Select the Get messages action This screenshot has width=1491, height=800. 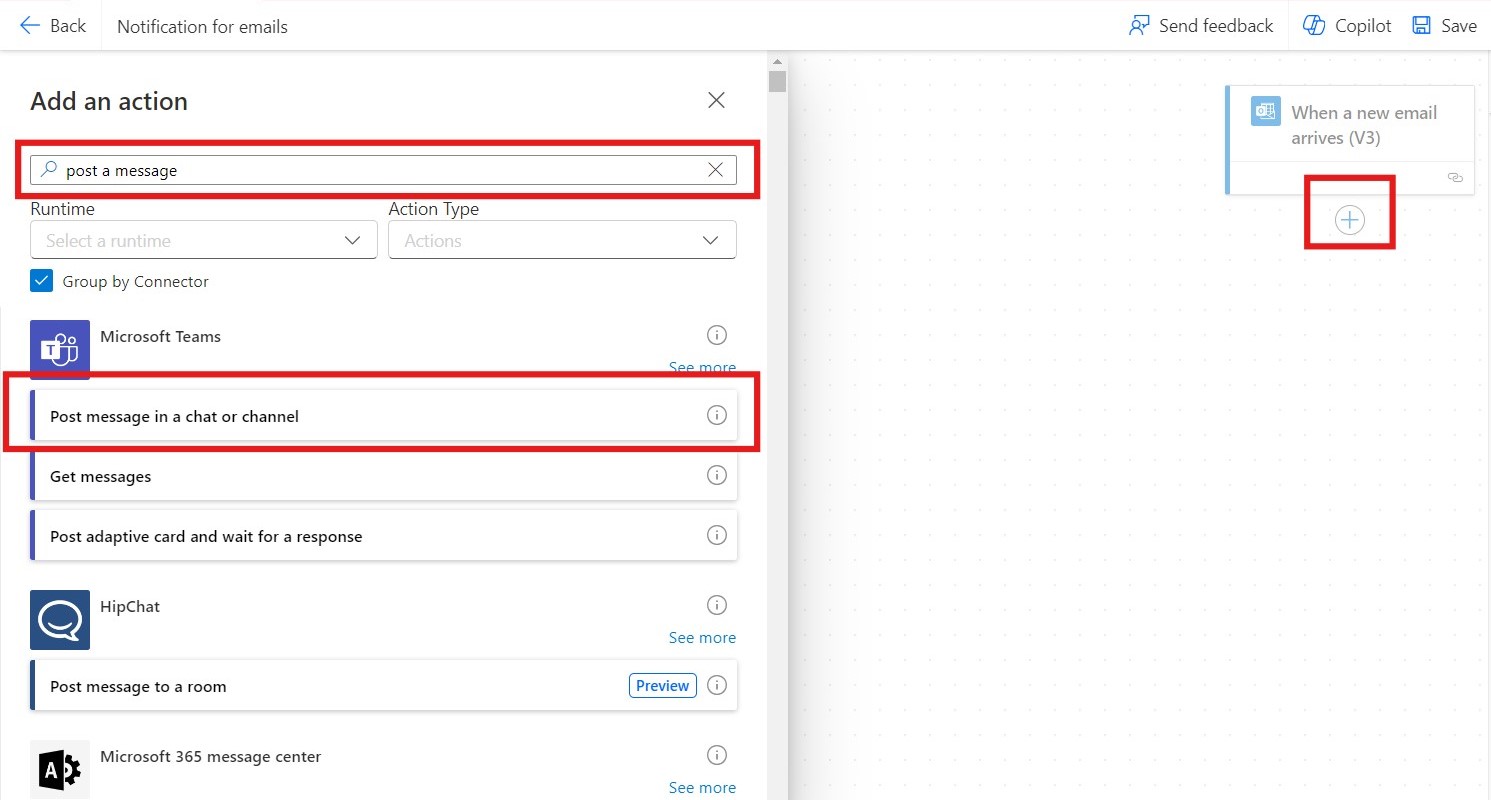coord(383,476)
